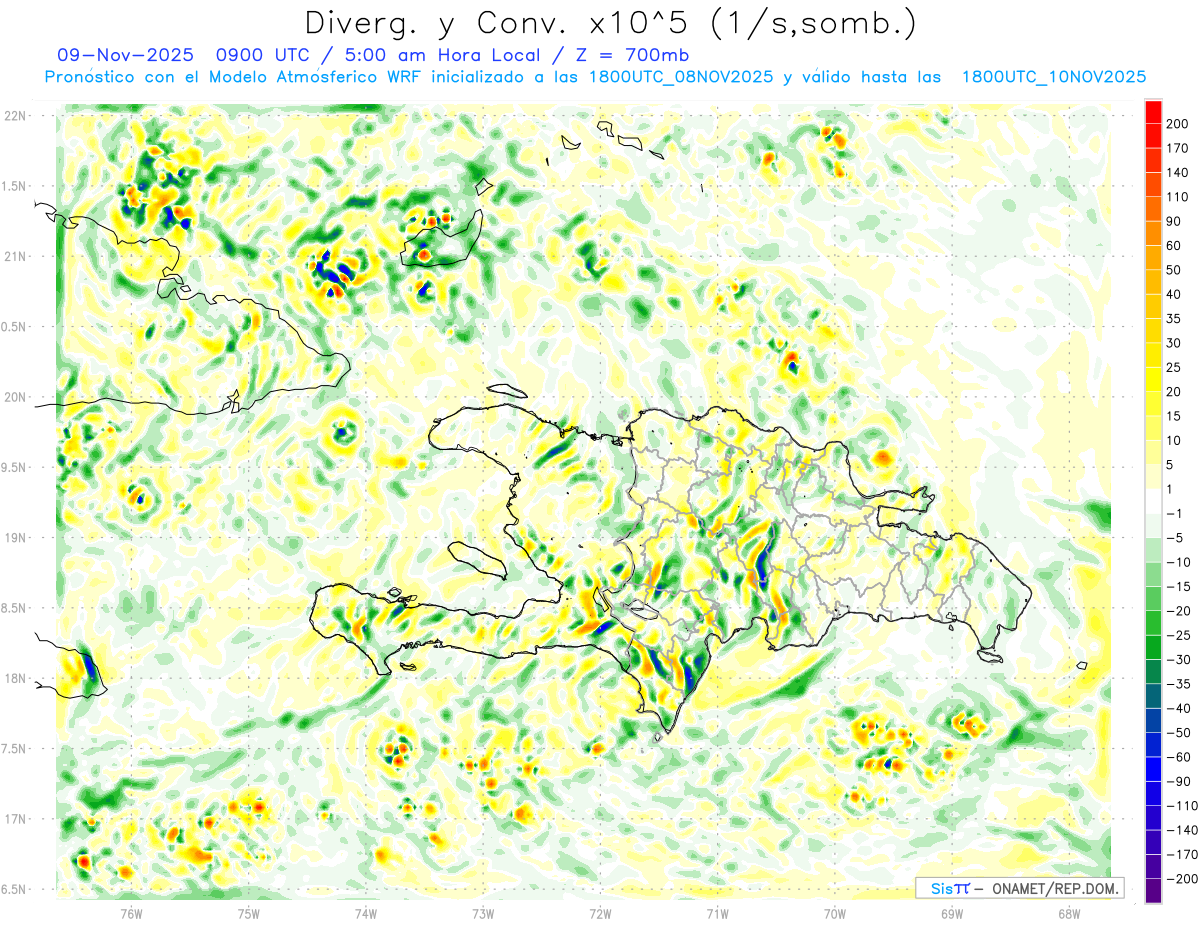
Task: Click the white colorbar segment between 1 and -1
Action: point(1153,501)
